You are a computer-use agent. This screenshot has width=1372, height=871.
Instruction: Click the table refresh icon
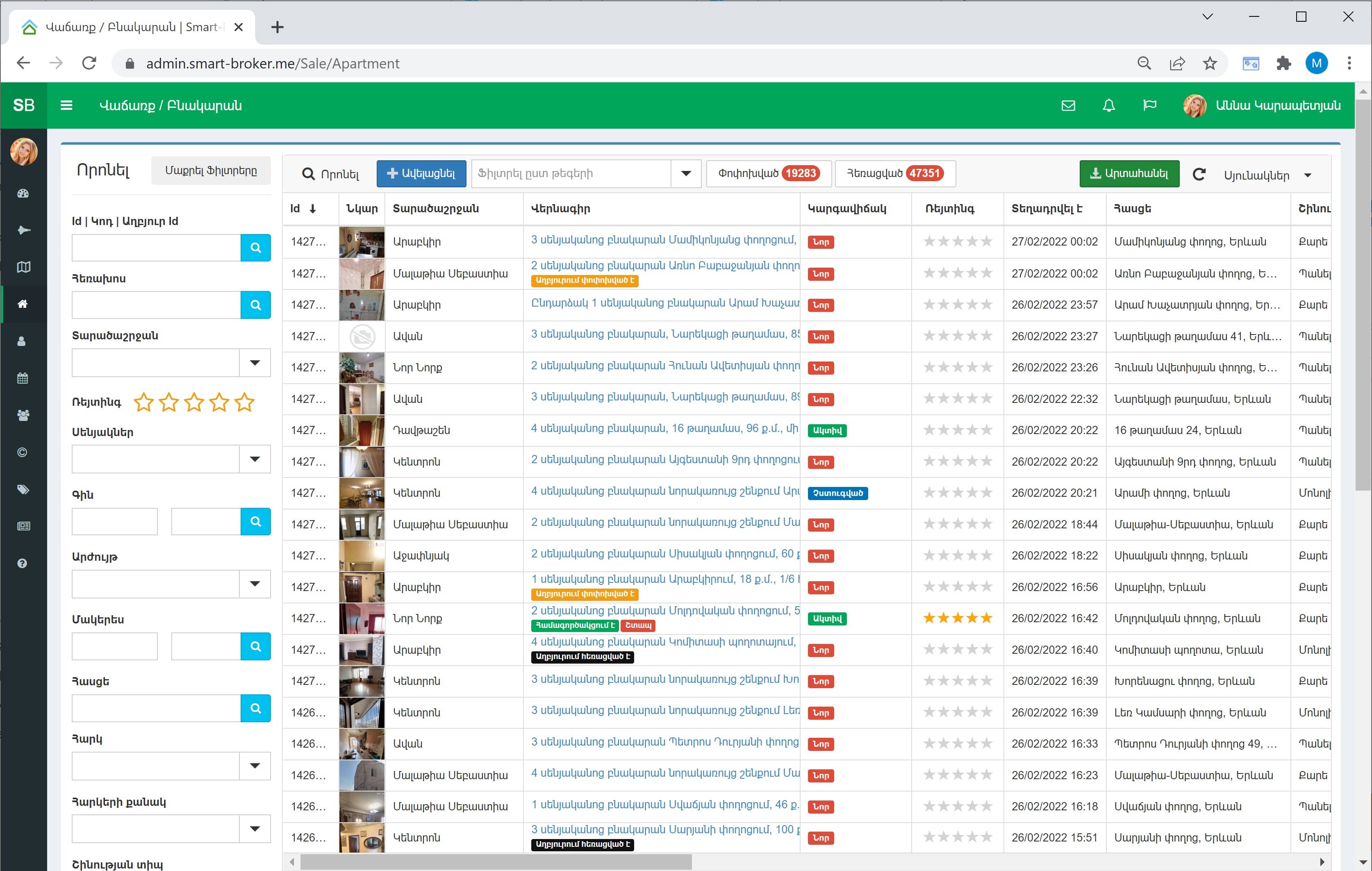pos(1199,174)
